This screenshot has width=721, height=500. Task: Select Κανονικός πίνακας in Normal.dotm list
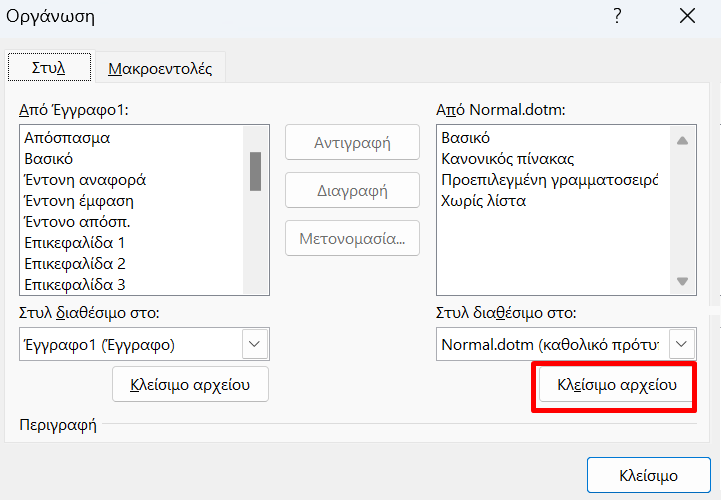point(508,159)
